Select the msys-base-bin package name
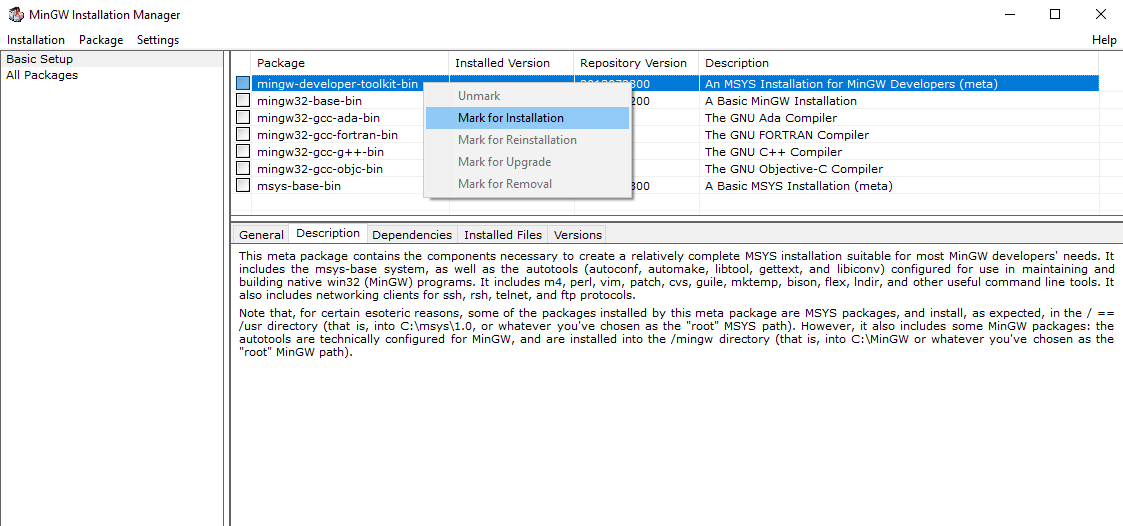 pyautogui.click(x=299, y=186)
